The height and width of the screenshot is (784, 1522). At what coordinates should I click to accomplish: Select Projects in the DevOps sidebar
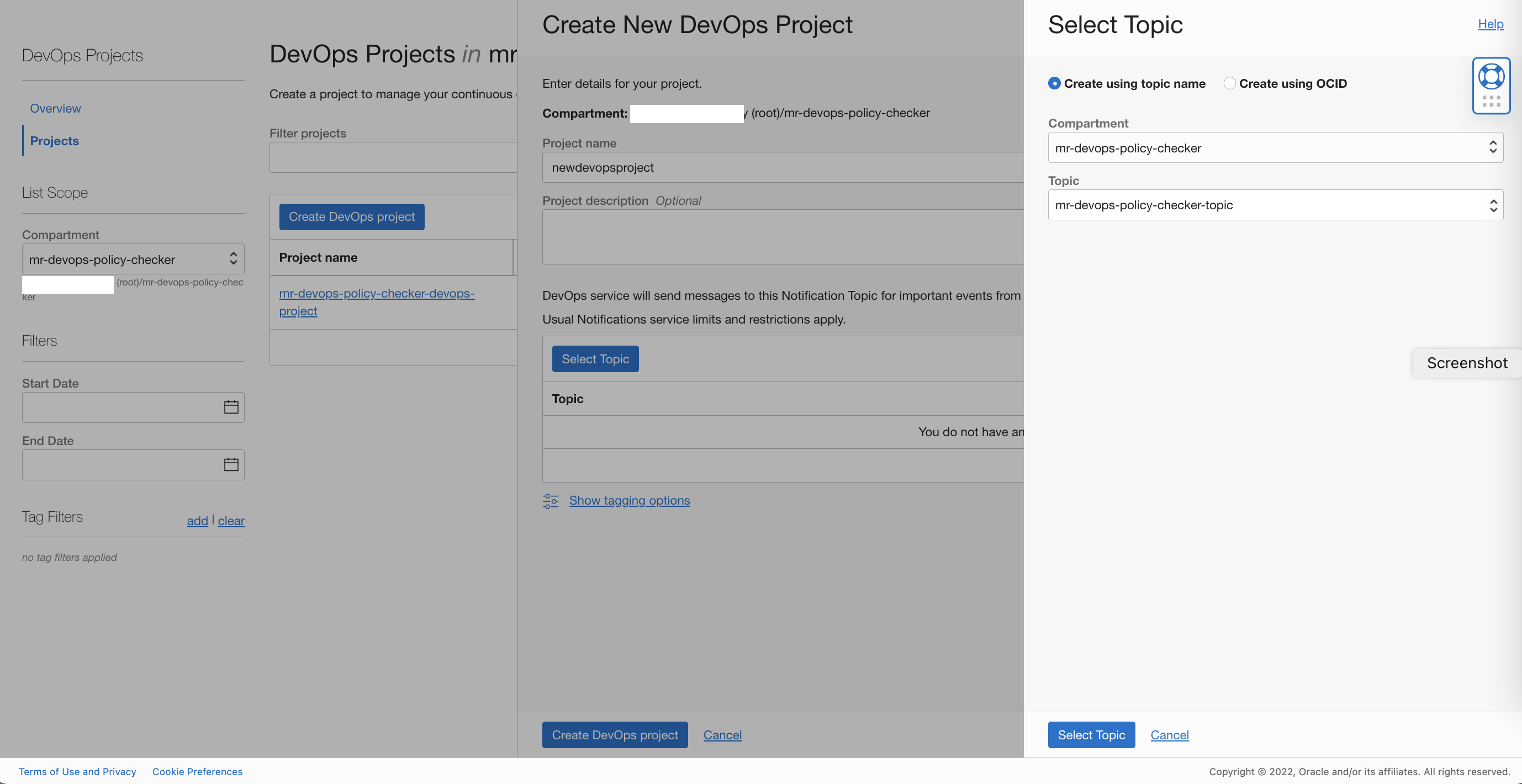[54, 141]
